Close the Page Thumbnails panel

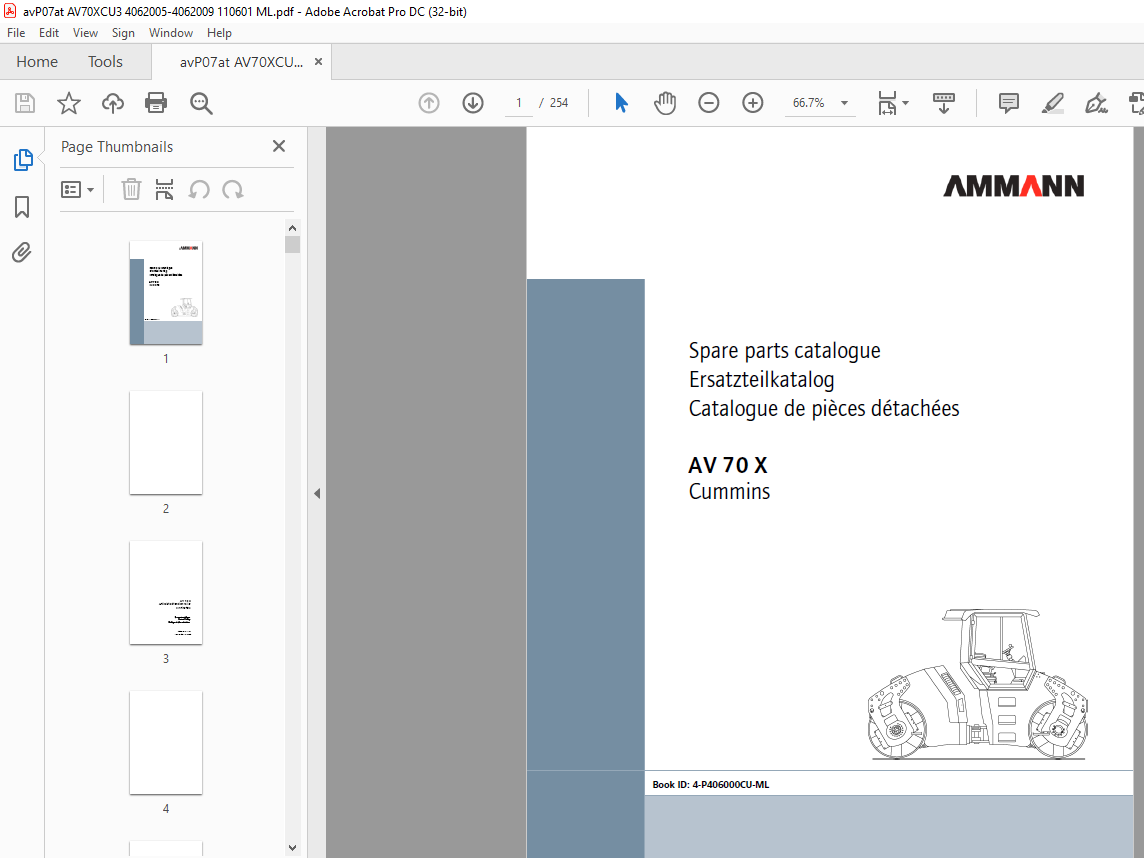[x=279, y=146]
